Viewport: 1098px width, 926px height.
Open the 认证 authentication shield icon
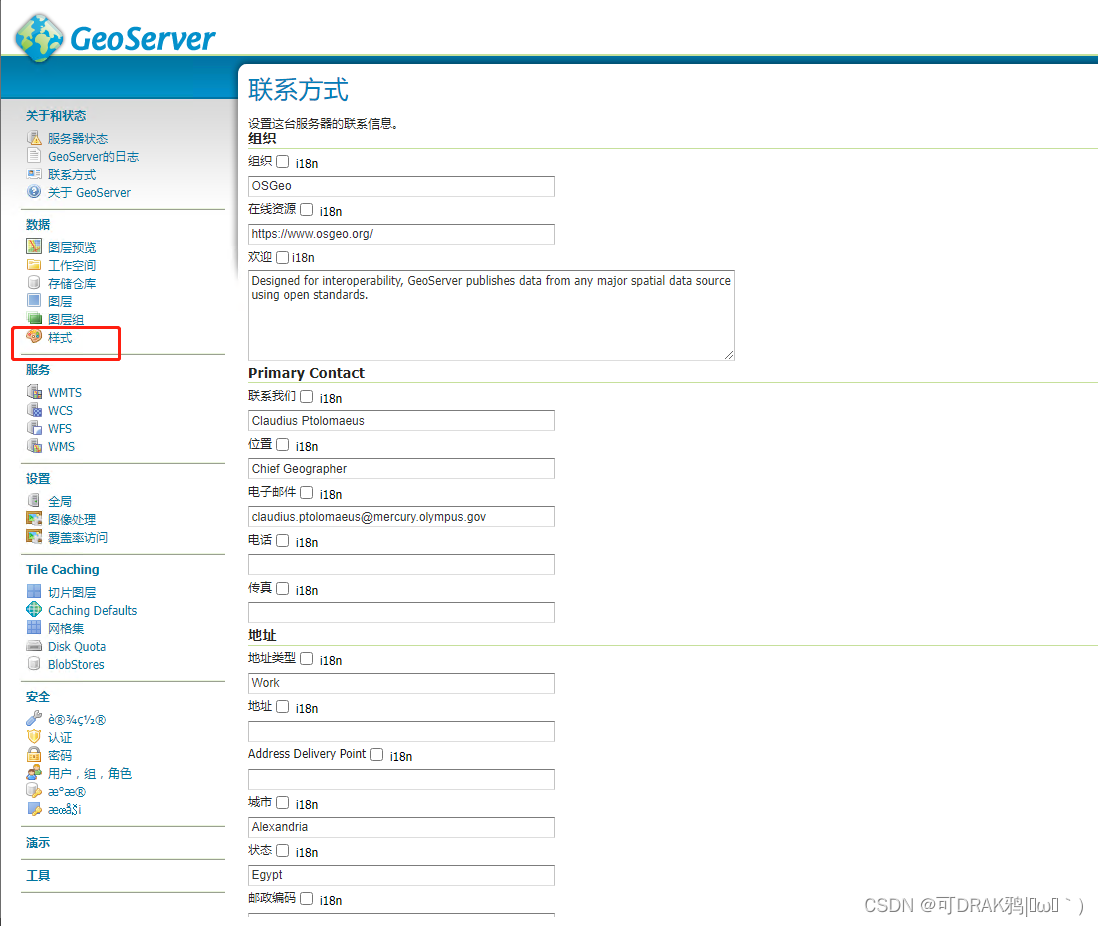point(34,737)
